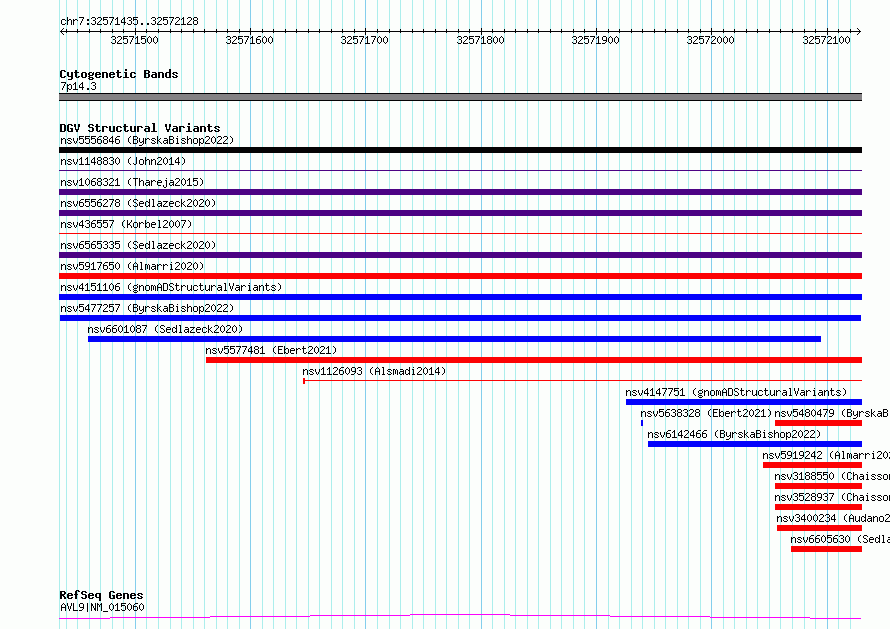Click the 7p14.3 cytogenetic band bar
This screenshot has width=890, height=629.
[x=460, y=97]
